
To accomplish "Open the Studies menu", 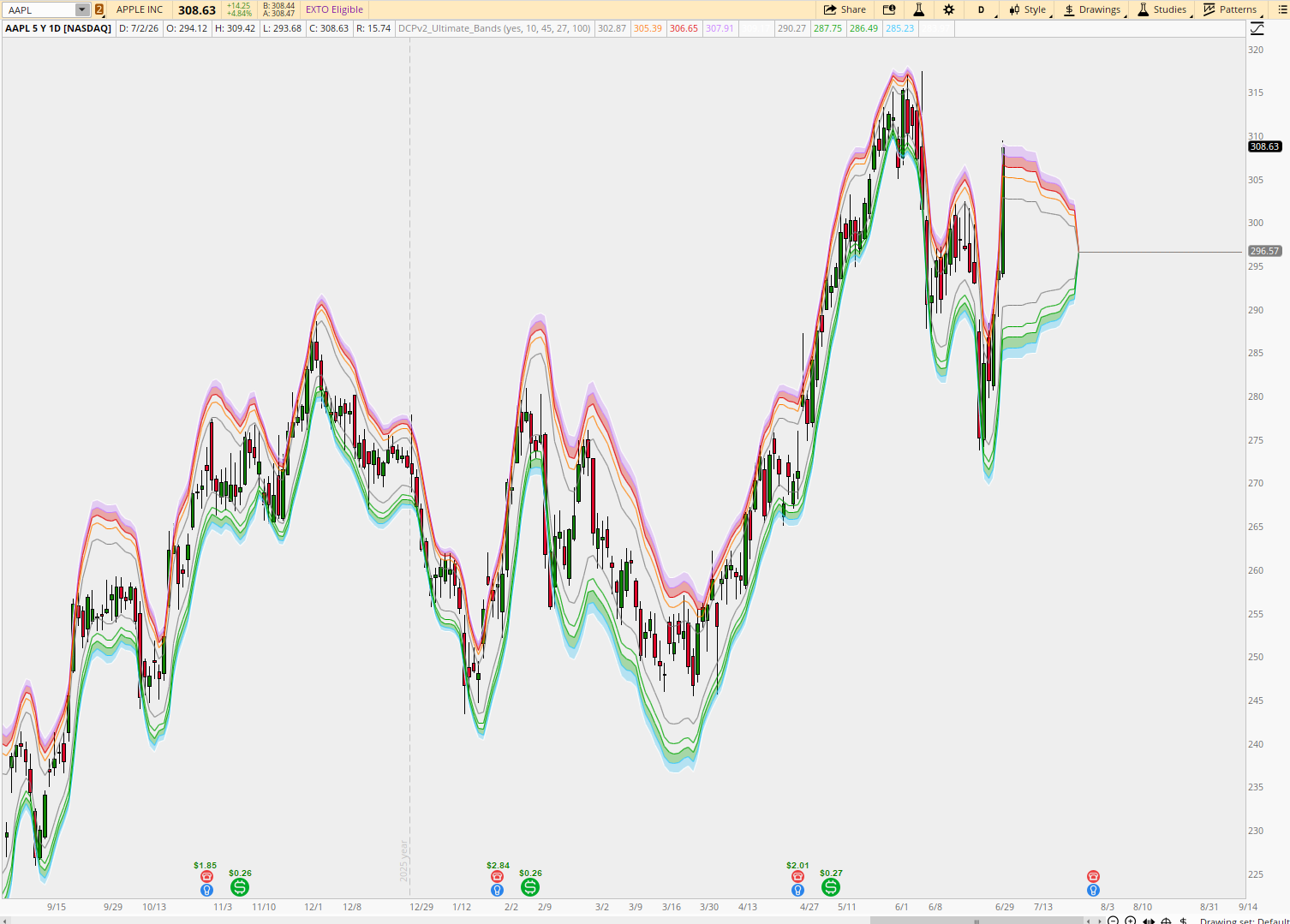I will pos(1162,9).
